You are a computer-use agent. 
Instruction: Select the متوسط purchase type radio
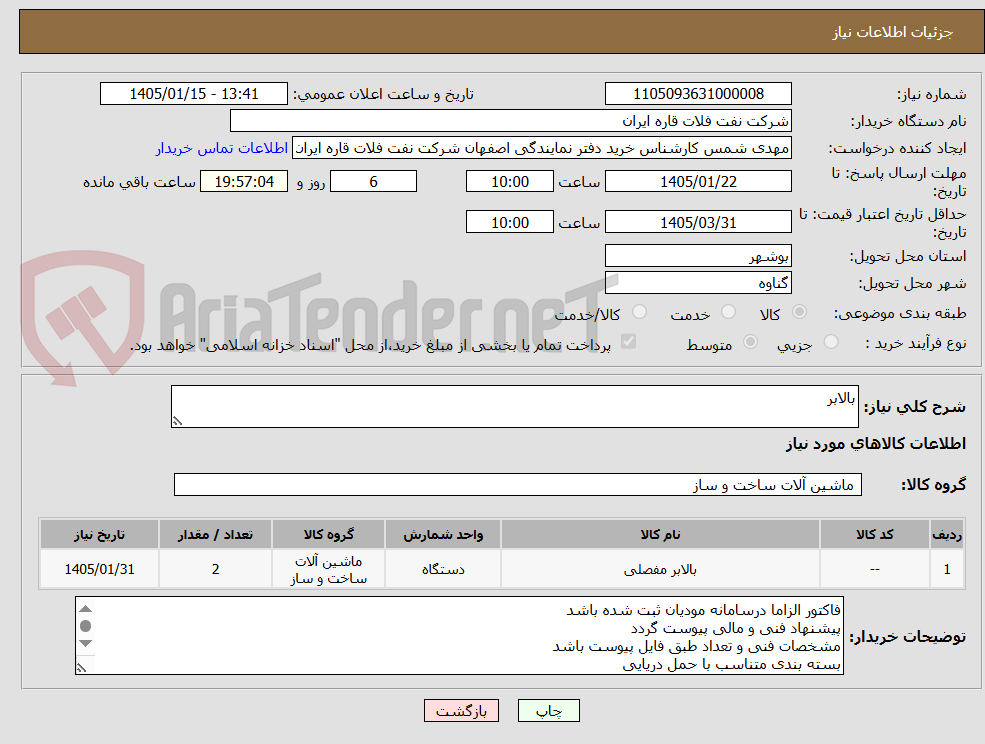tap(750, 342)
